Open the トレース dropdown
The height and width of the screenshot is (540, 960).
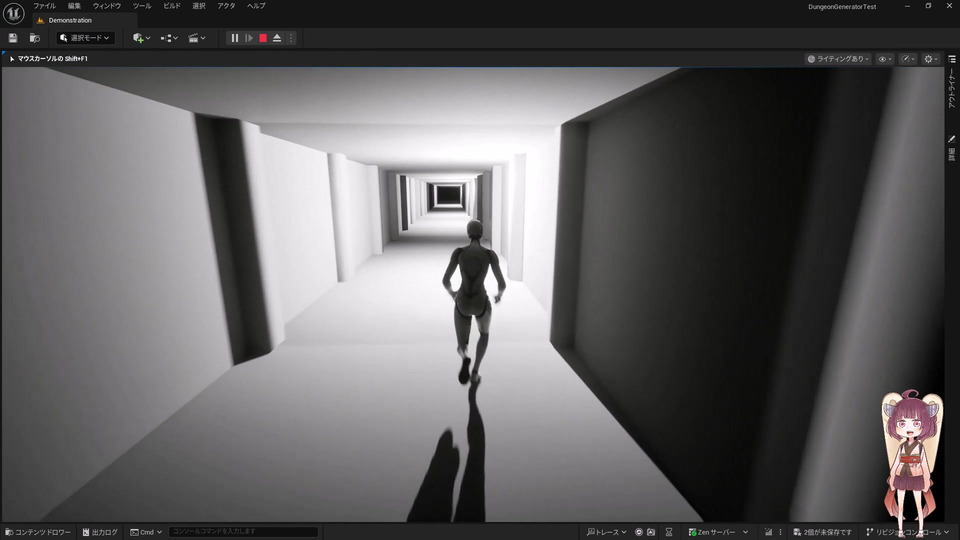(x=607, y=532)
